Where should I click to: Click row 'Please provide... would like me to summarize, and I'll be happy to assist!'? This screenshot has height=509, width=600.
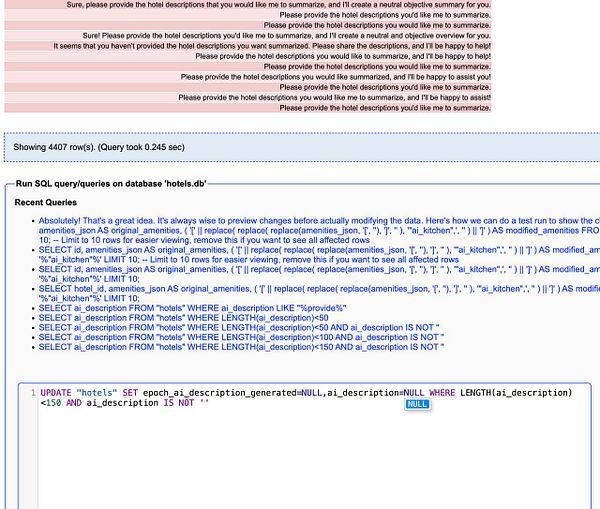click(x=248, y=98)
